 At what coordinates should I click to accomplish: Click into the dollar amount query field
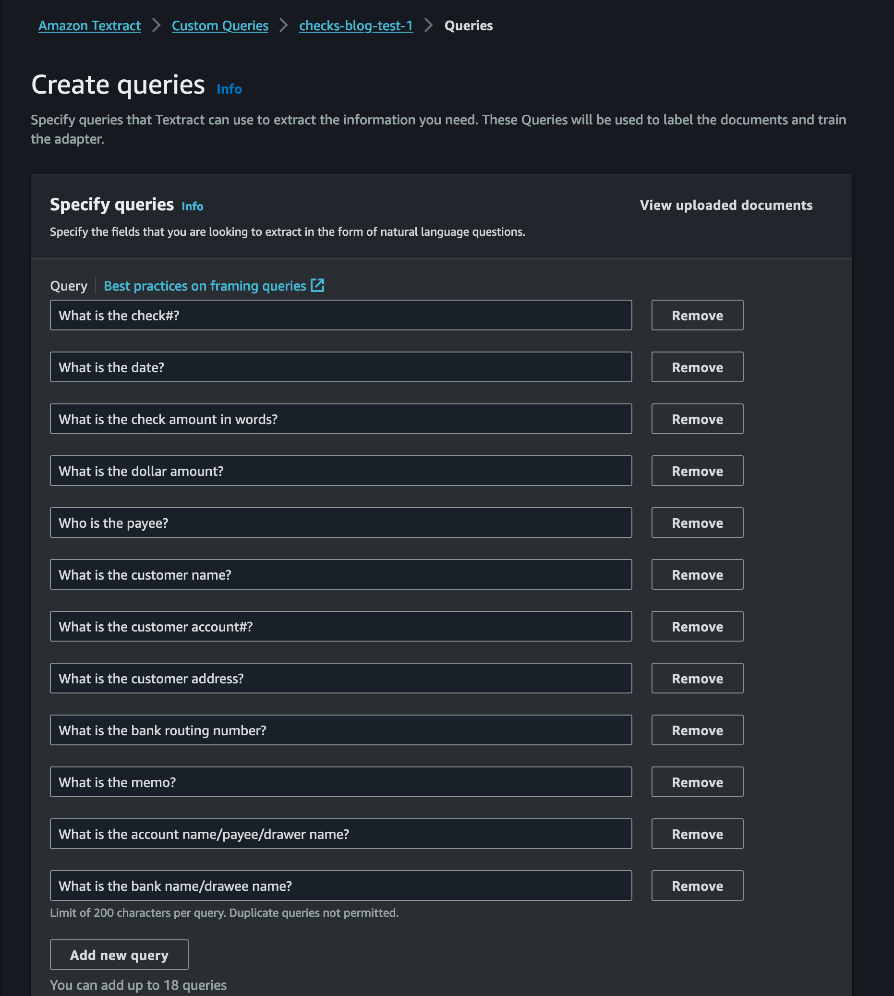tap(340, 471)
